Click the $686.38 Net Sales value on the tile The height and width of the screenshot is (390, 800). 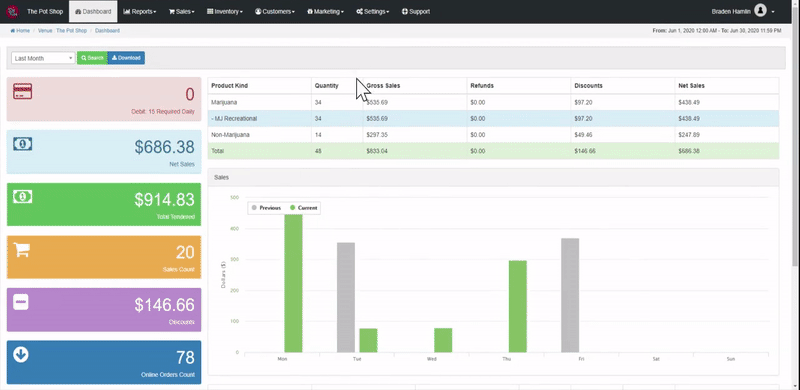(164, 147)
